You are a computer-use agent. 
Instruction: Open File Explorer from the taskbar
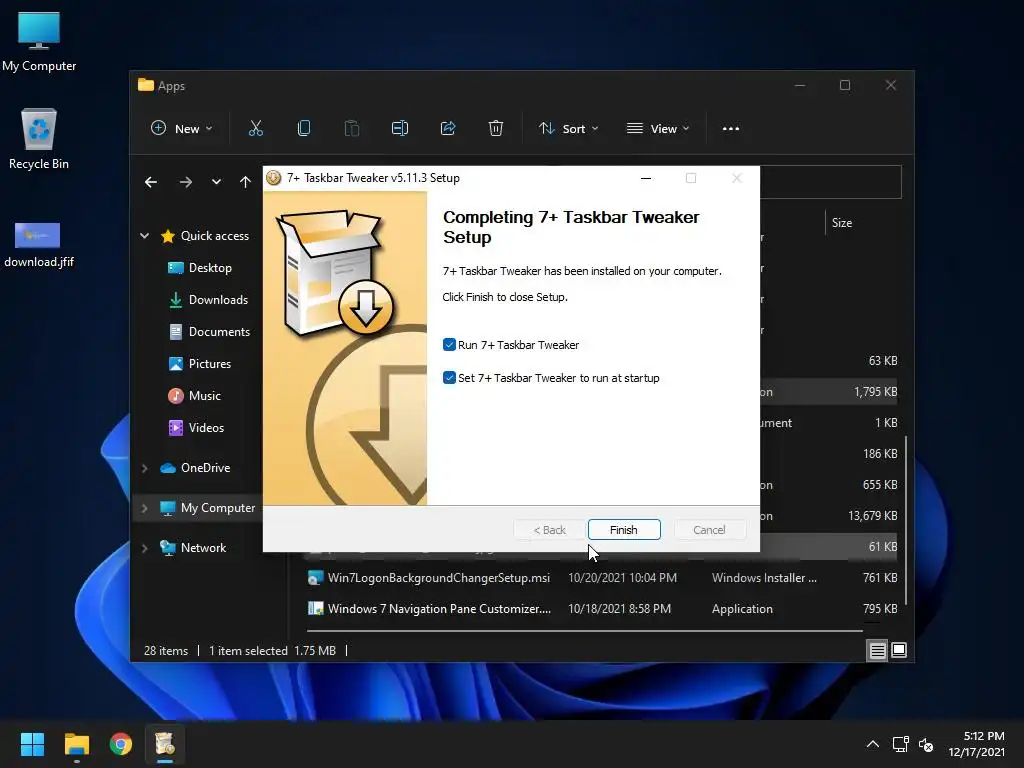[x=76, y=744]
